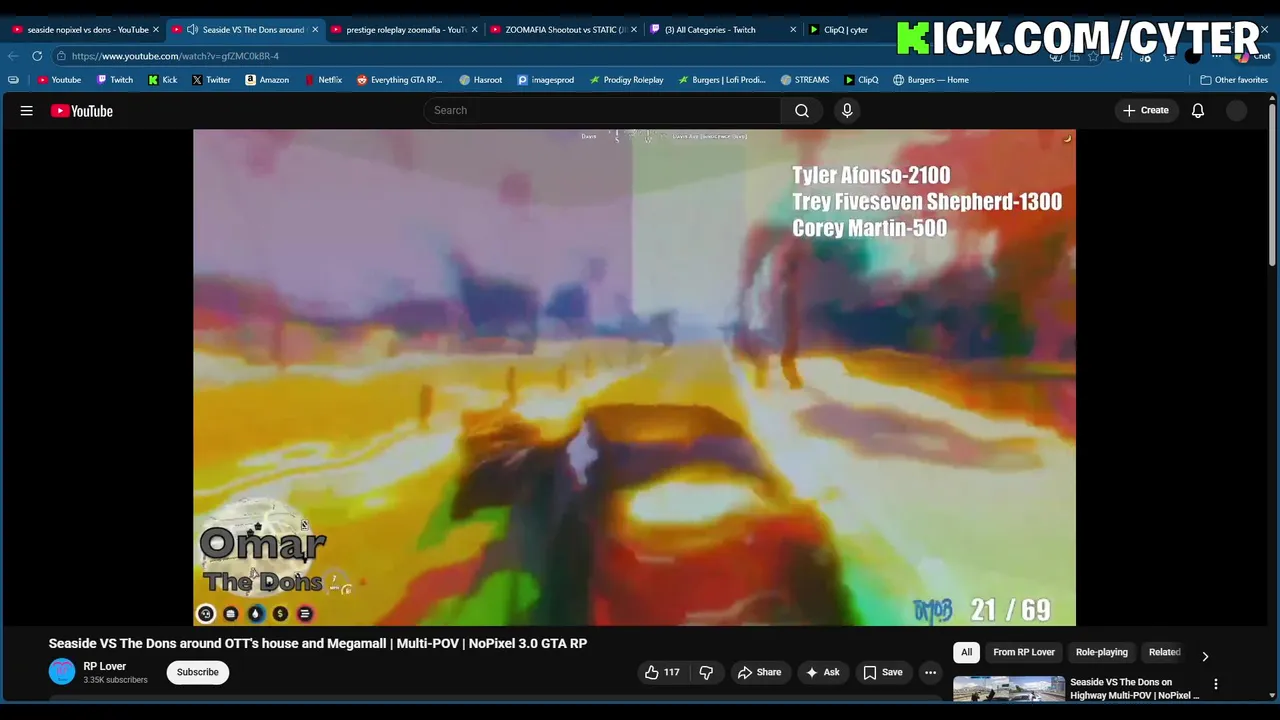Open the STREAMS bookmark
1280x720 pixels.
[805, 80]
